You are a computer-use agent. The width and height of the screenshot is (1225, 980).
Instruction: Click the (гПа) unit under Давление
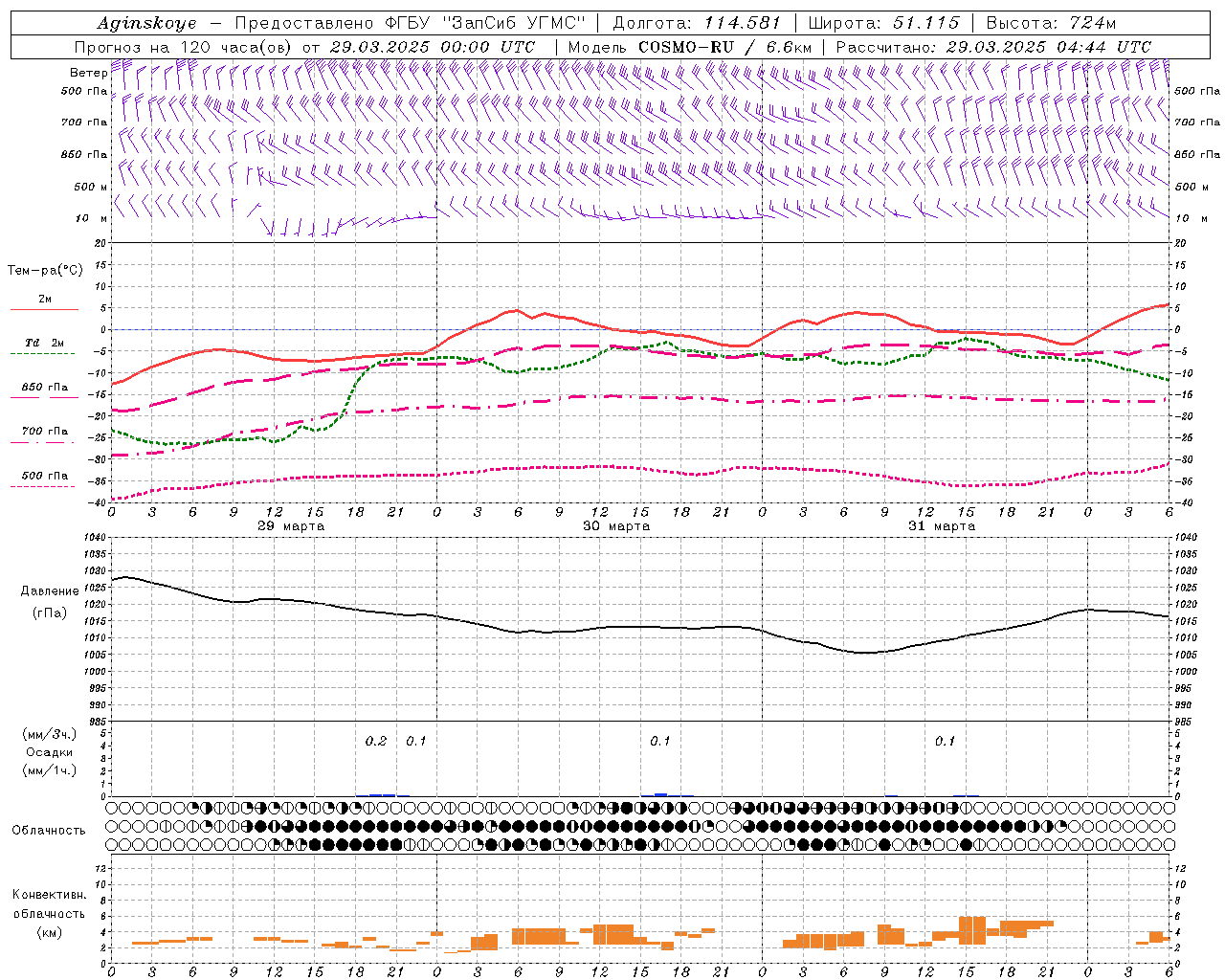[50, 613]
